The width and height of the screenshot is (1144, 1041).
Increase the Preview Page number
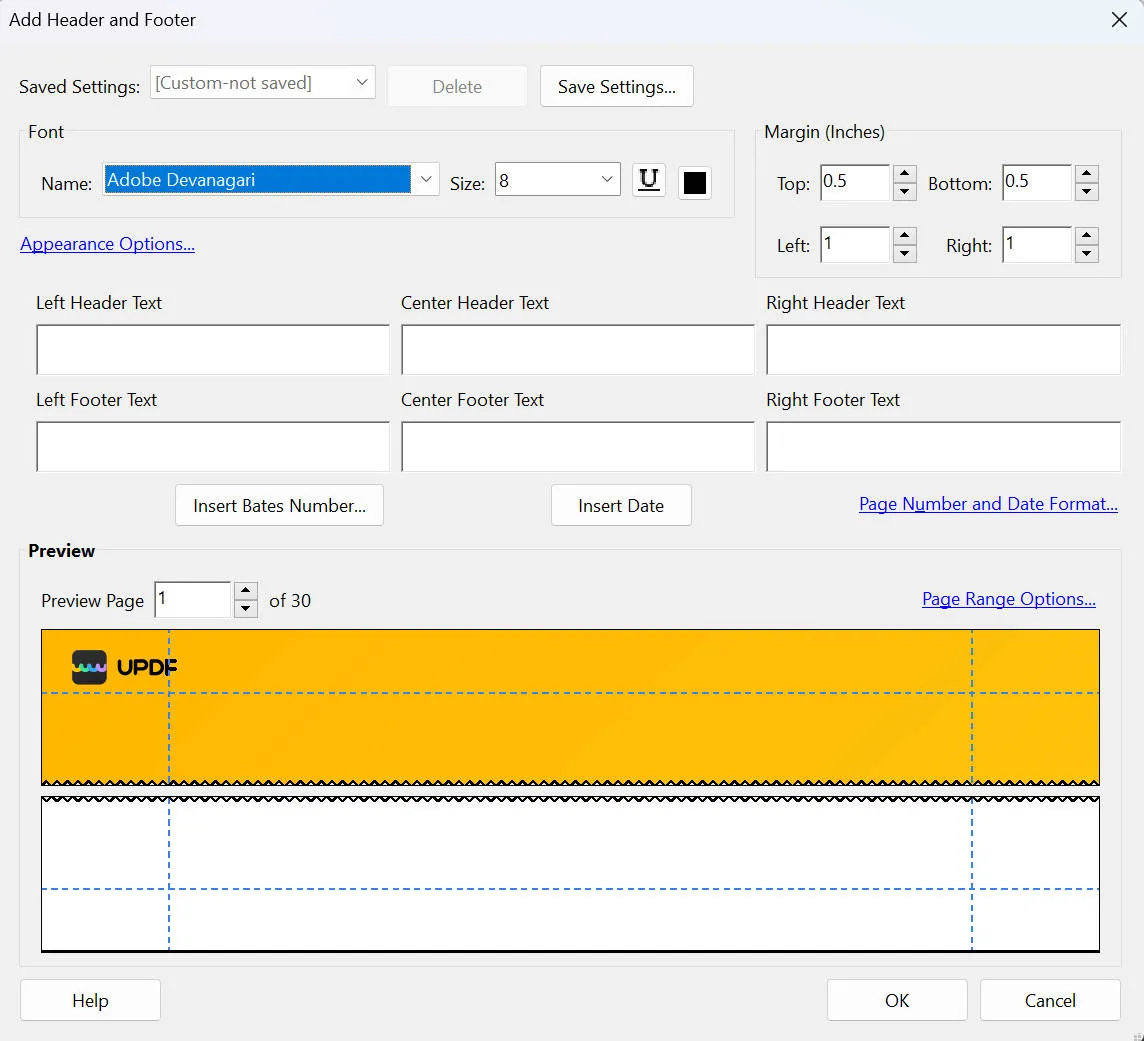245,591
